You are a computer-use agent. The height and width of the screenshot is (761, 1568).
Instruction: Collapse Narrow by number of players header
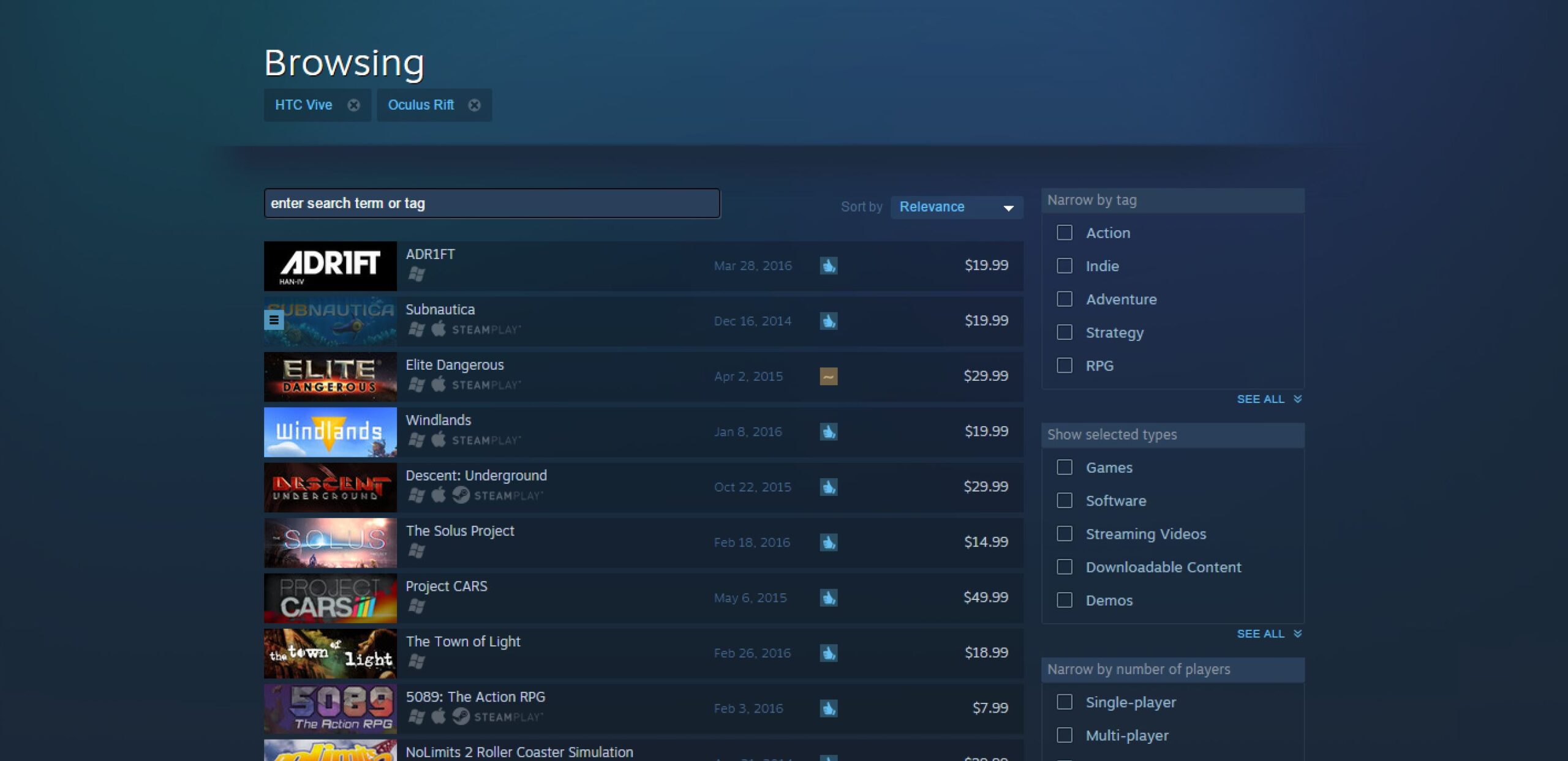point(1173,669)
